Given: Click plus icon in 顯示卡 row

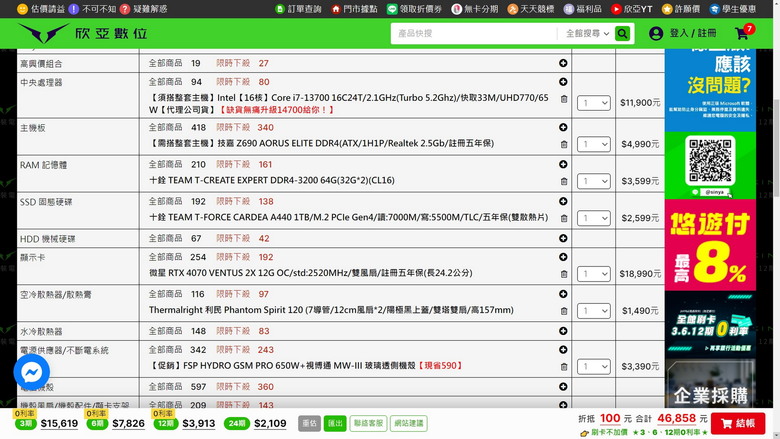Looking at the screenshot, I should point(563,257).
